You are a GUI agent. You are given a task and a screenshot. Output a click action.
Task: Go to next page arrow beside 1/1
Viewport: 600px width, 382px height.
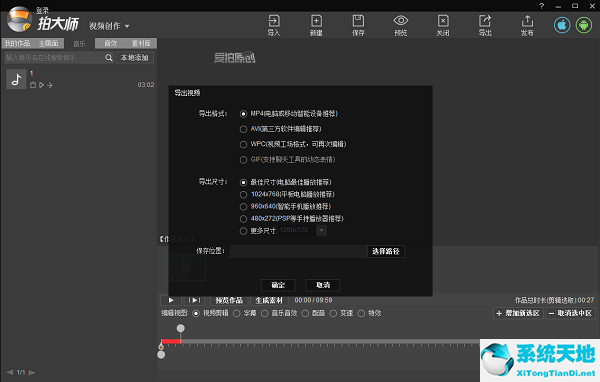click(x=32, y=372)
